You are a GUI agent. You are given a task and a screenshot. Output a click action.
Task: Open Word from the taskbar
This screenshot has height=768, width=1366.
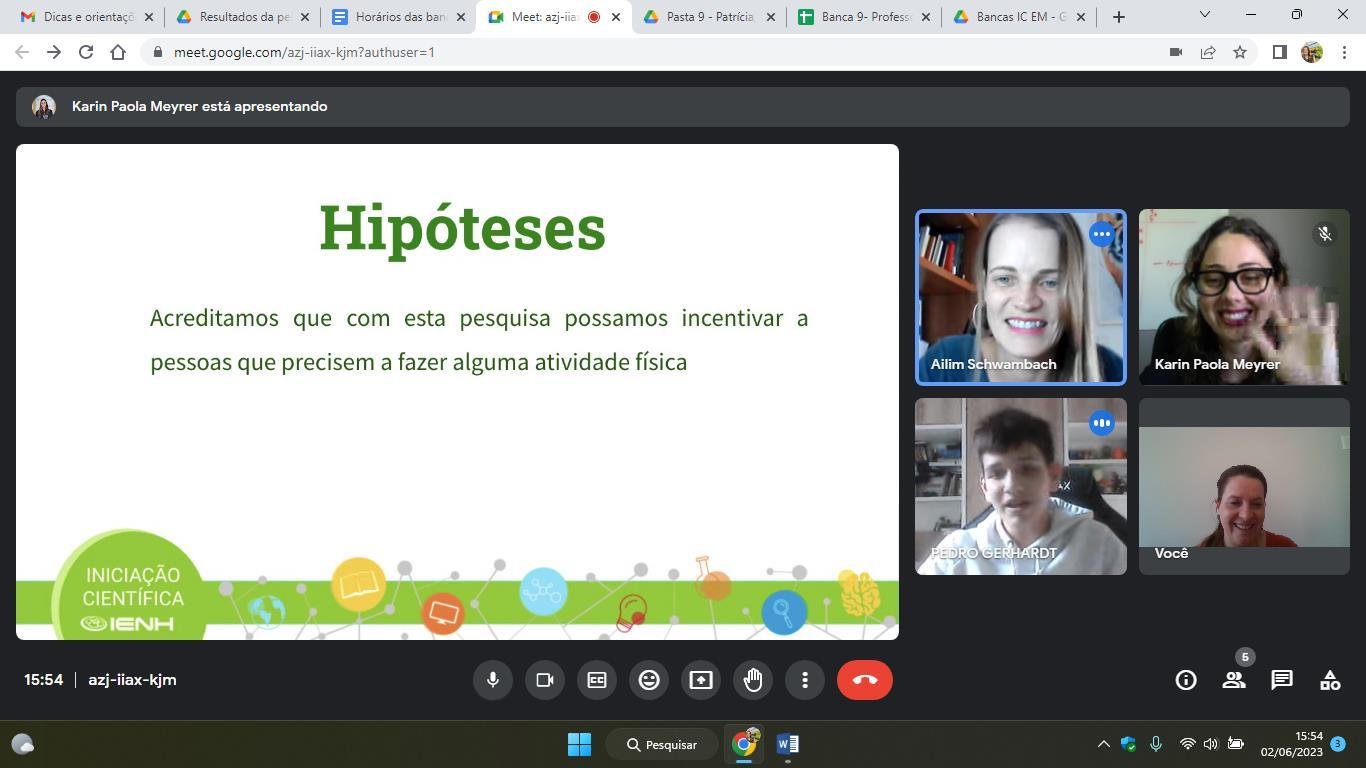(787, 744)
